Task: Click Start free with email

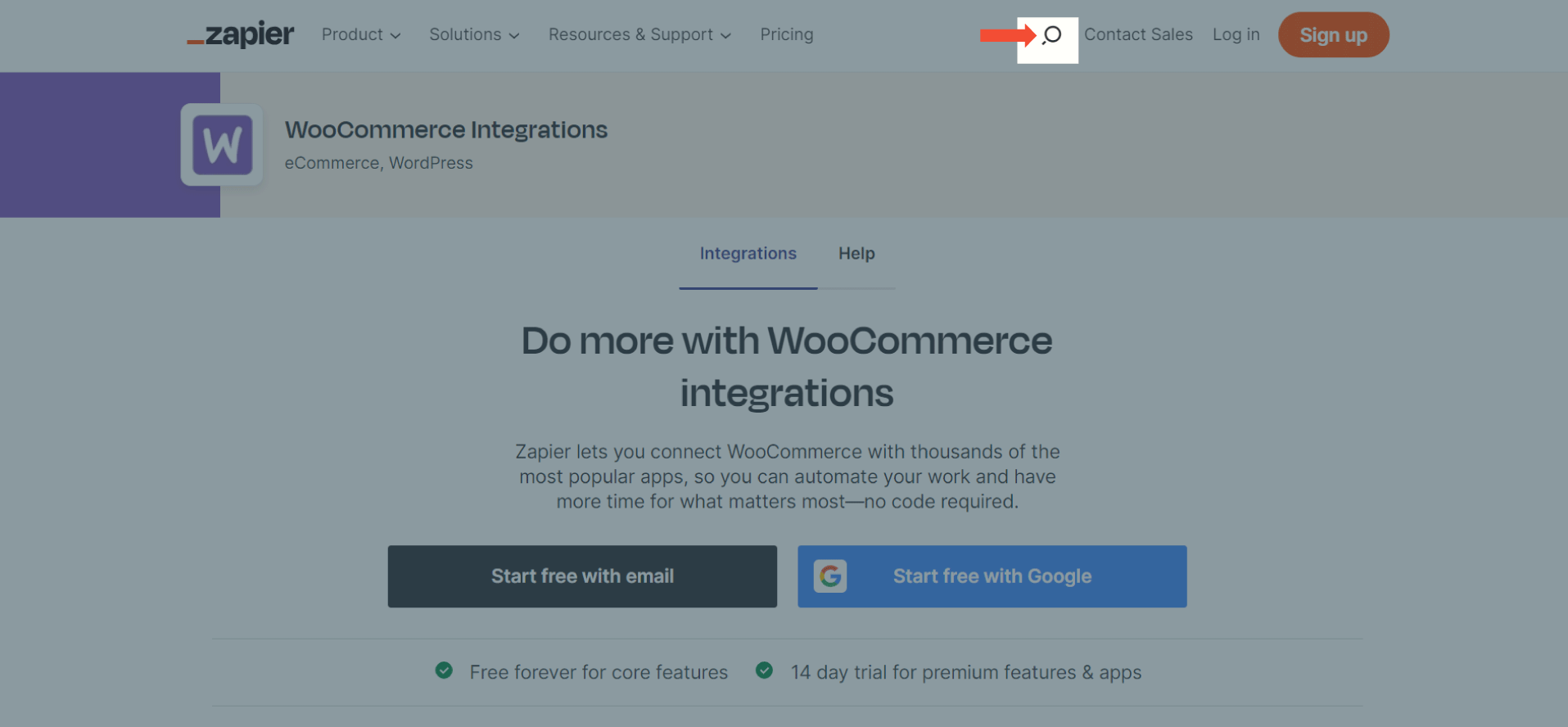Action: (x=582, y=576)
